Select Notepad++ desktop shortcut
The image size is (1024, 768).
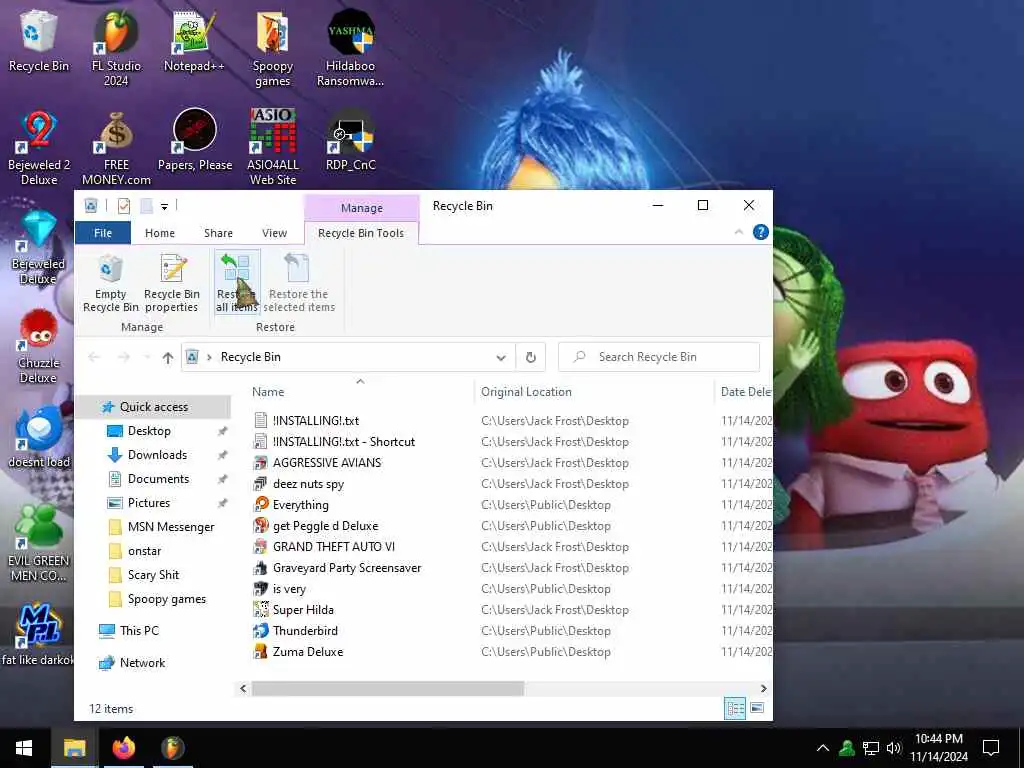coord(194,41)
